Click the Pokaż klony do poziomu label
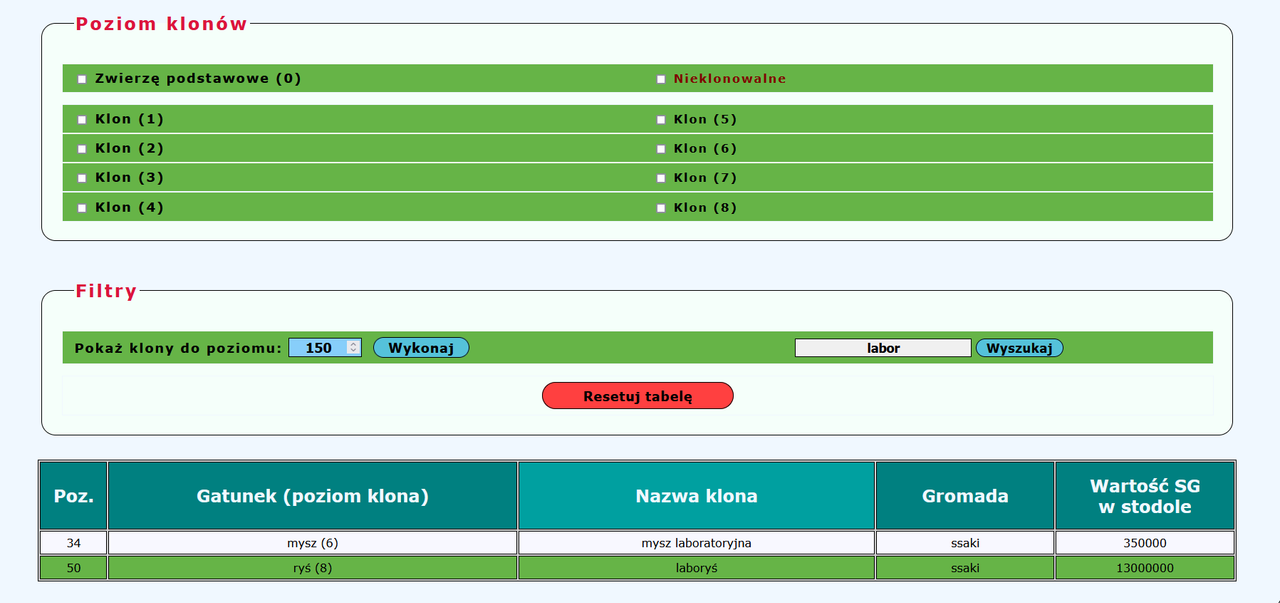 (178, 348)
